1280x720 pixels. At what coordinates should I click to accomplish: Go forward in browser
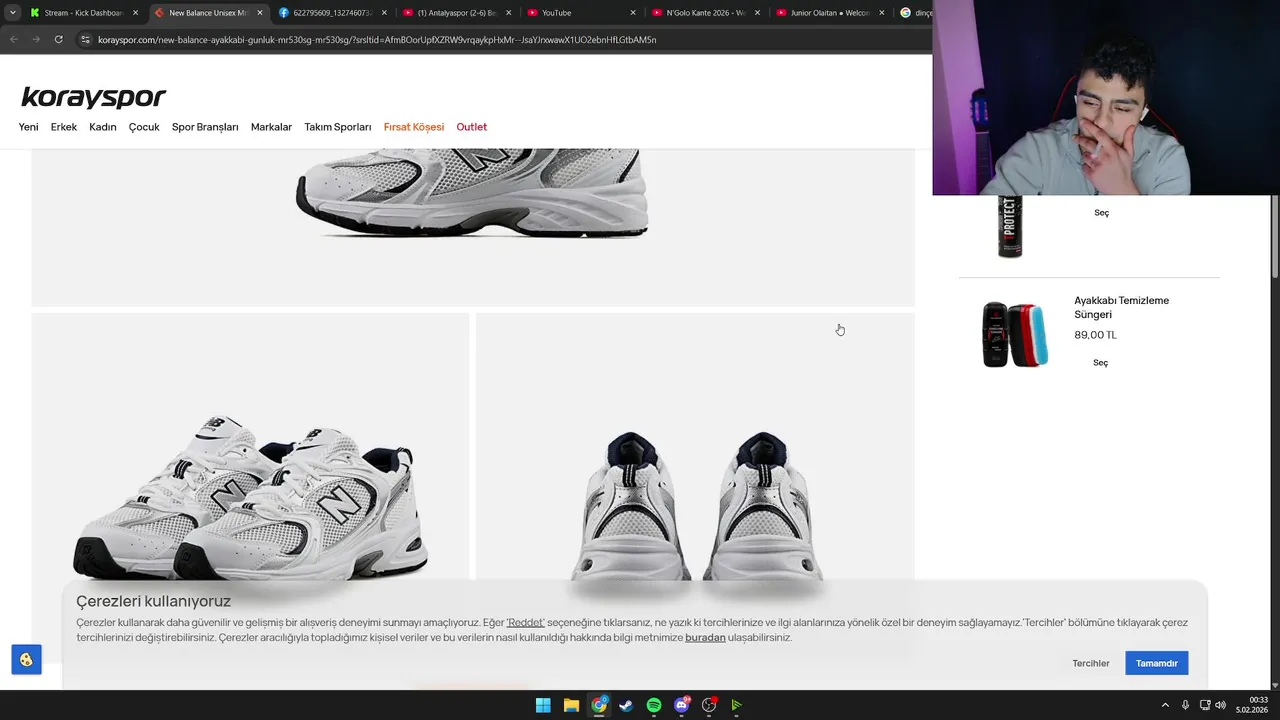point(36,39)
